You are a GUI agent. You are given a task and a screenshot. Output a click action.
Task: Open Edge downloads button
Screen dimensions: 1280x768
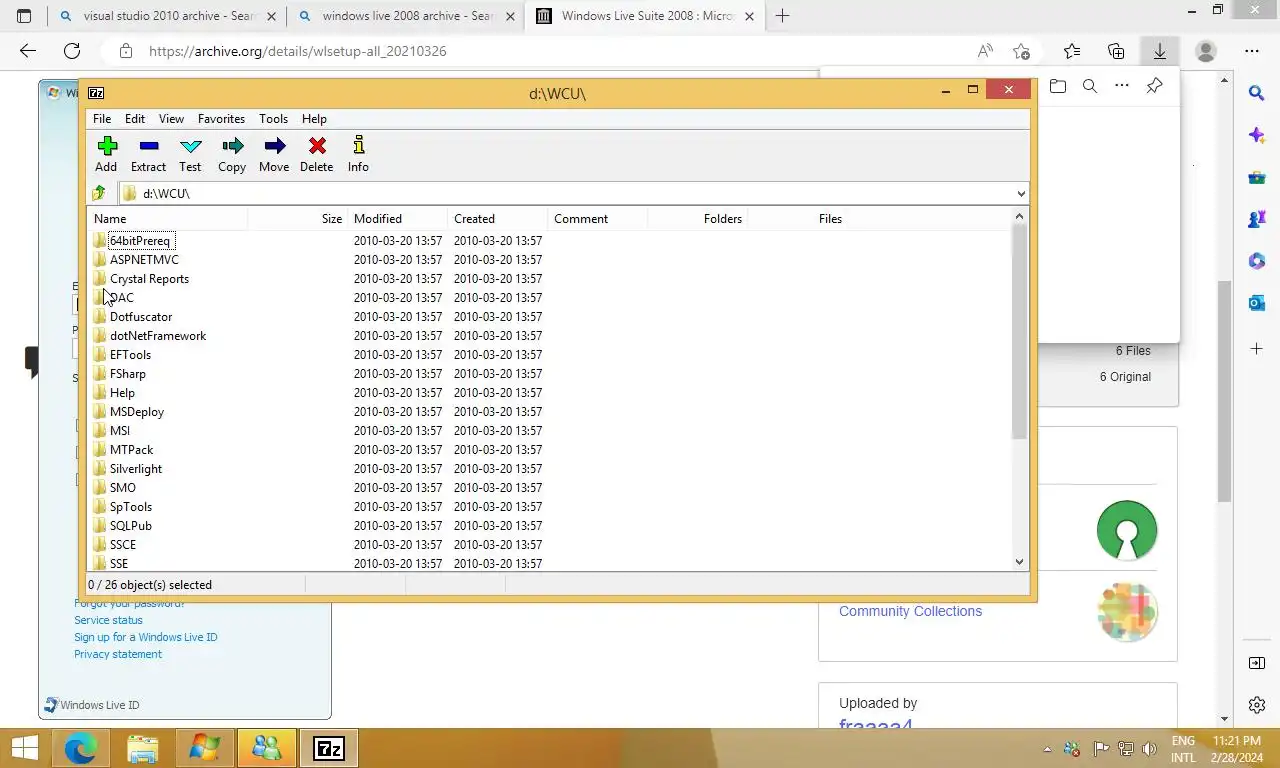(1160, 51)
